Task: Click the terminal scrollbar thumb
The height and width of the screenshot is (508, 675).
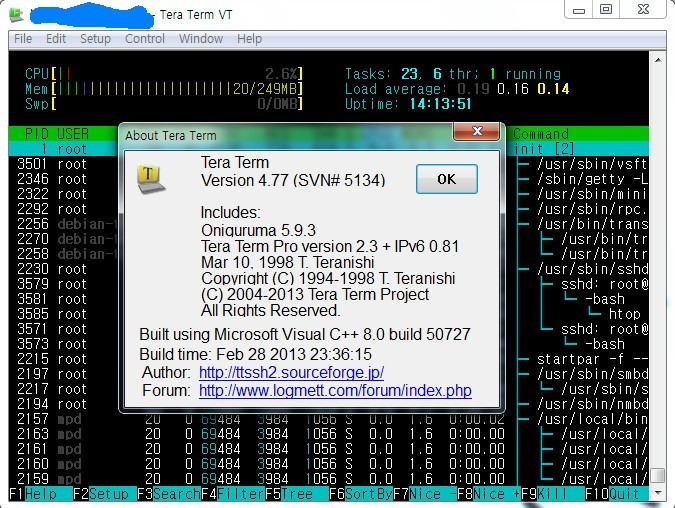Action: point(658,476)
